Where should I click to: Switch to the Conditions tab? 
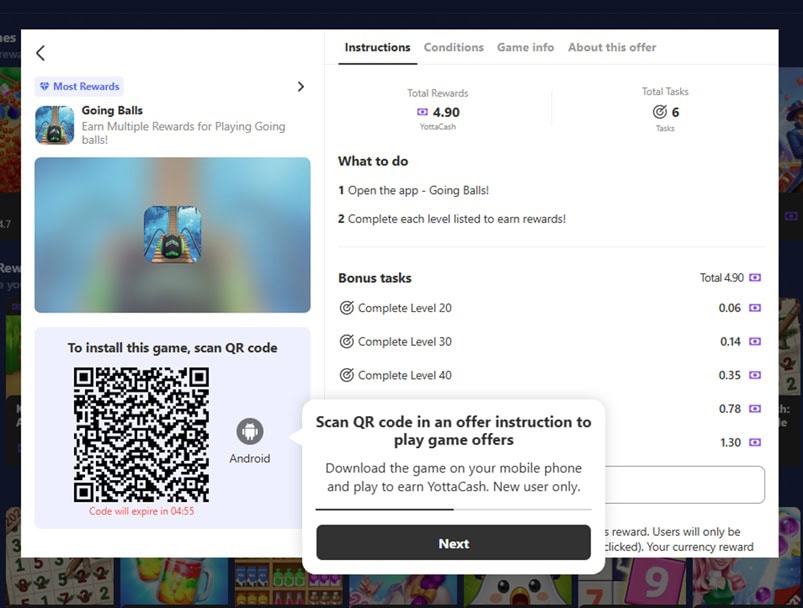tap(454, 48)
